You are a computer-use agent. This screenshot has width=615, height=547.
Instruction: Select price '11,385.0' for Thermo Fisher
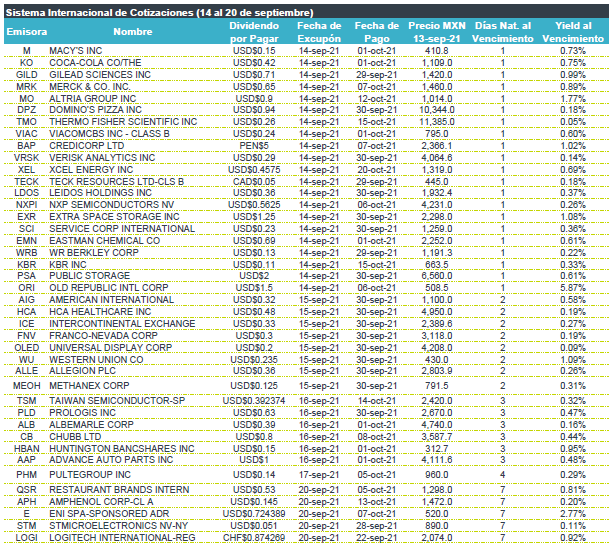coord(437,122)
